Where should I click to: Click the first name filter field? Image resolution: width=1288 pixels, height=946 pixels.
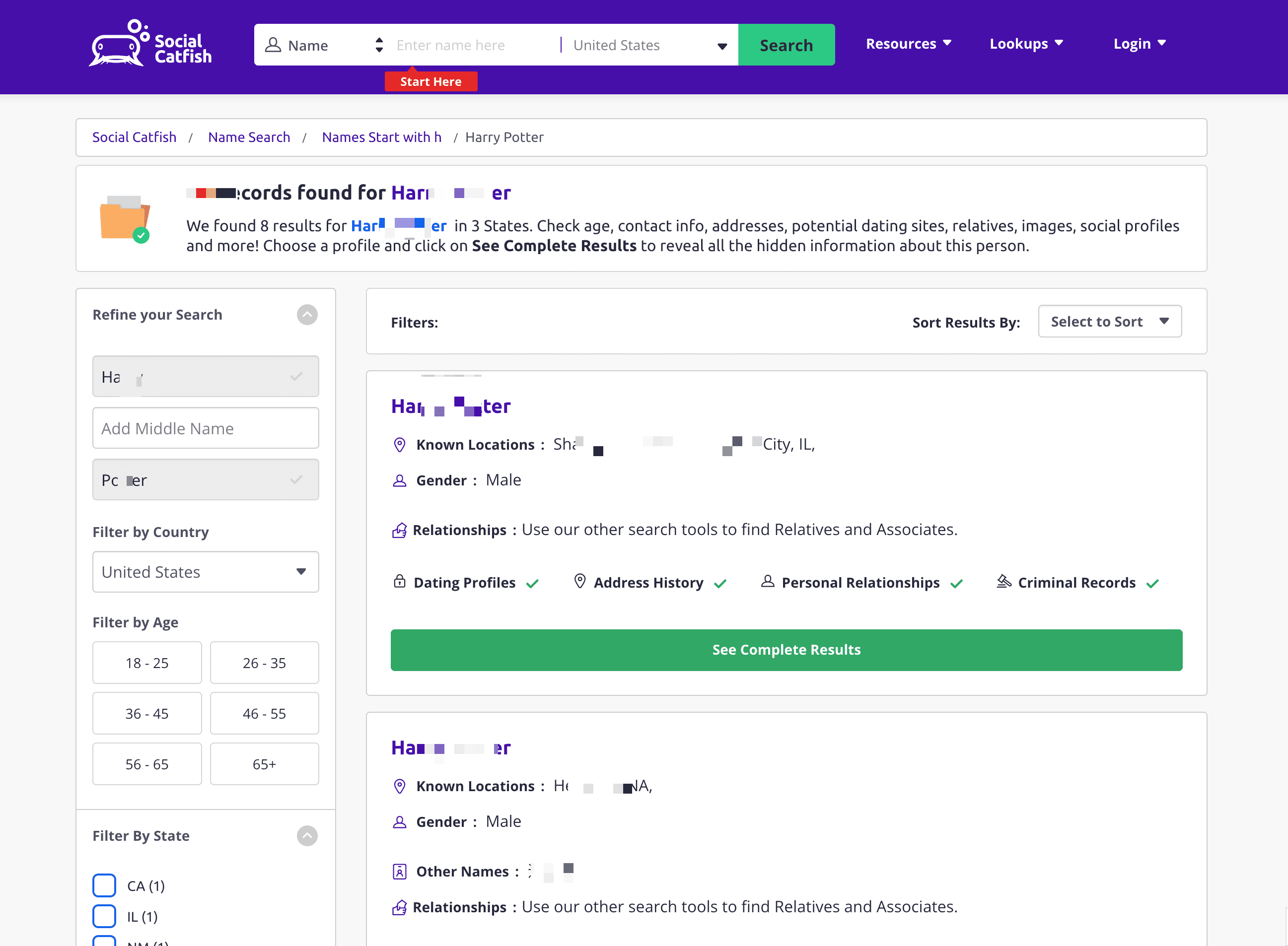206,377
